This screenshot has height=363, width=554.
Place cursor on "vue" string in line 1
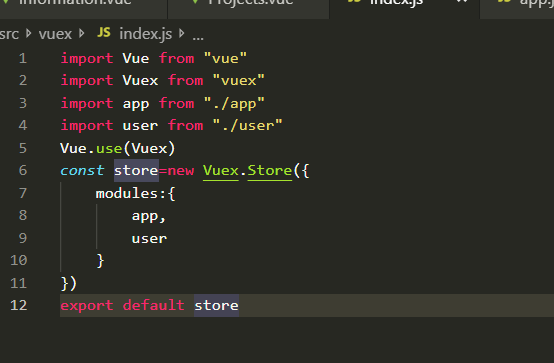point(225,58)
